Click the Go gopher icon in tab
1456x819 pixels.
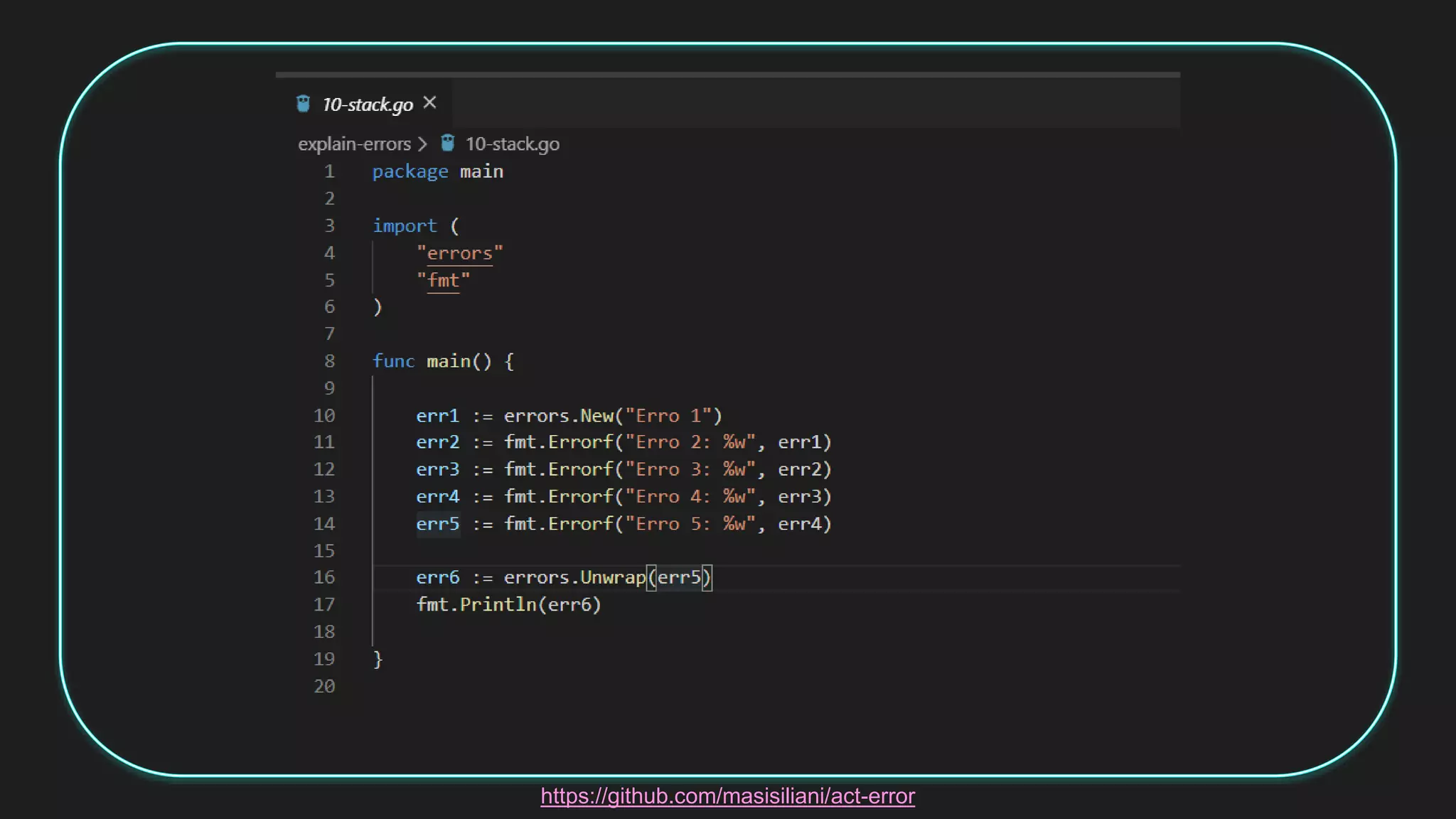coord(303,104)
